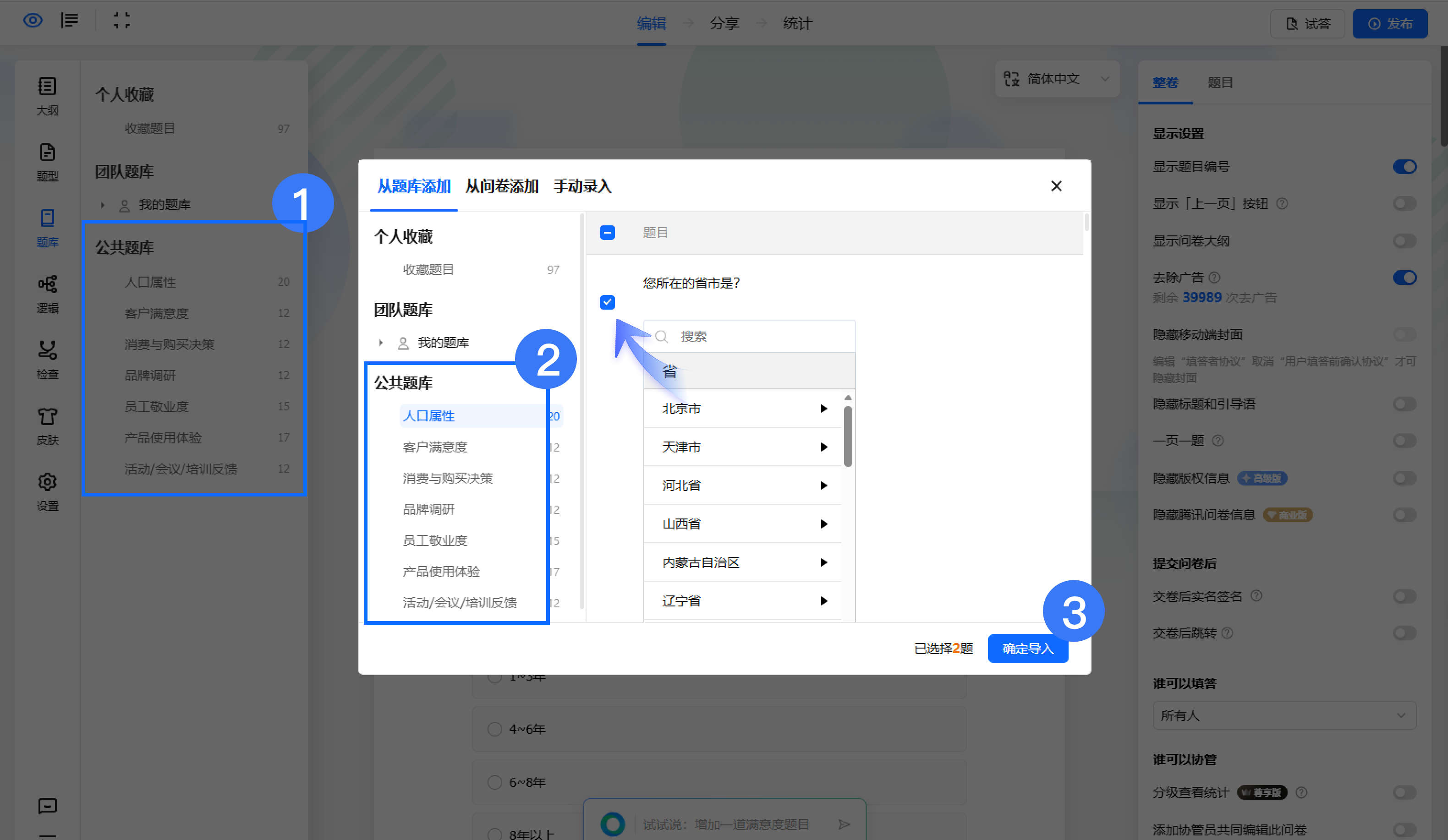
Task: Open the 简体中文 language dropdown
Action: [x=1057, y=79]
